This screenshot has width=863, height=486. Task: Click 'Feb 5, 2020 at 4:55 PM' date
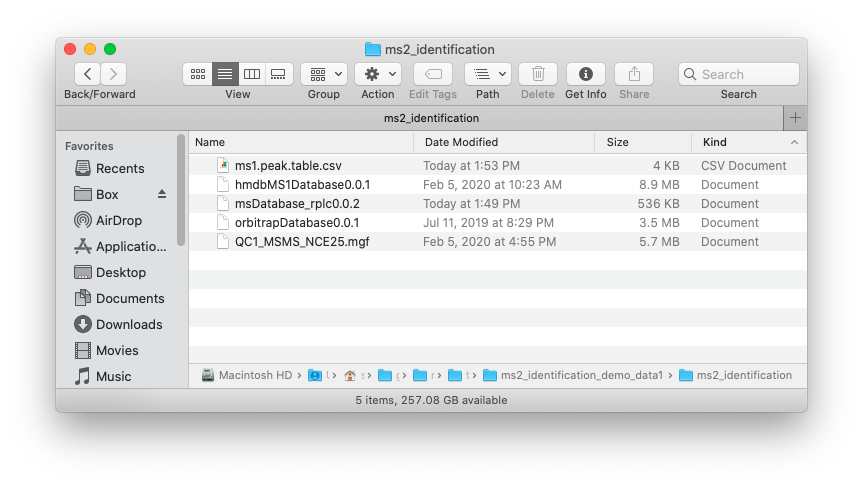click(x=489, y=242)
